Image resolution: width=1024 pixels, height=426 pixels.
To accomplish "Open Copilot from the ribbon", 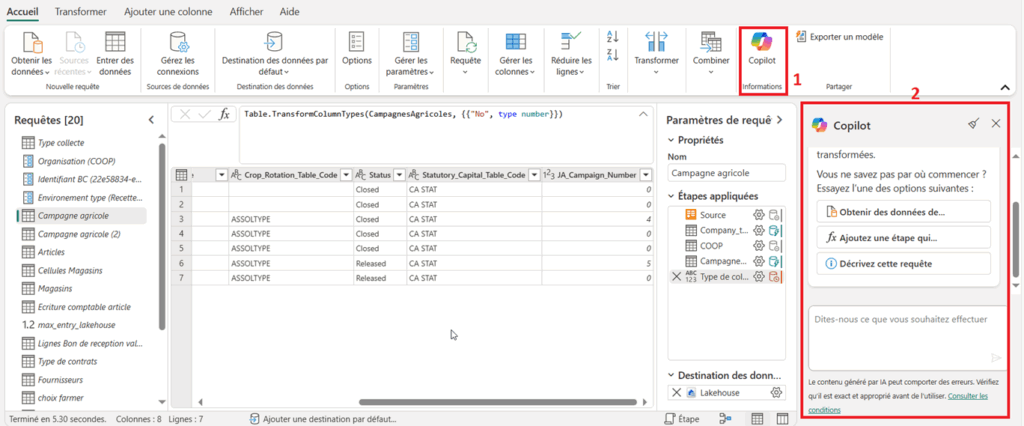I will pyautogui.click(x=763, y=50).
